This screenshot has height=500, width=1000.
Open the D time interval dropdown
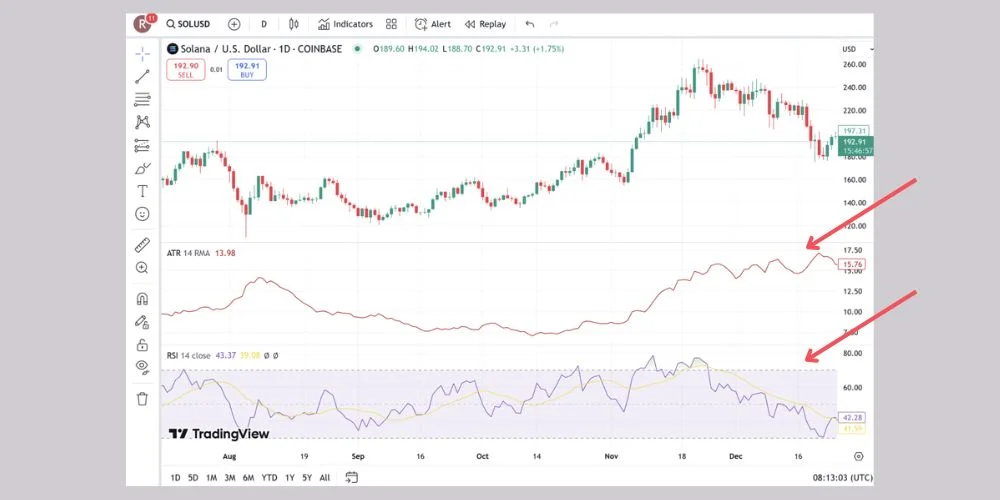pos(263,24)
